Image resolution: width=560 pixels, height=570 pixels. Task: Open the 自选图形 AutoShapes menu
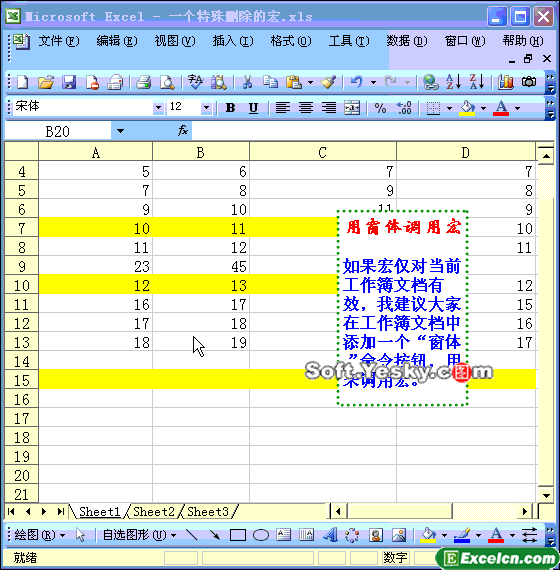pos(139,535)
